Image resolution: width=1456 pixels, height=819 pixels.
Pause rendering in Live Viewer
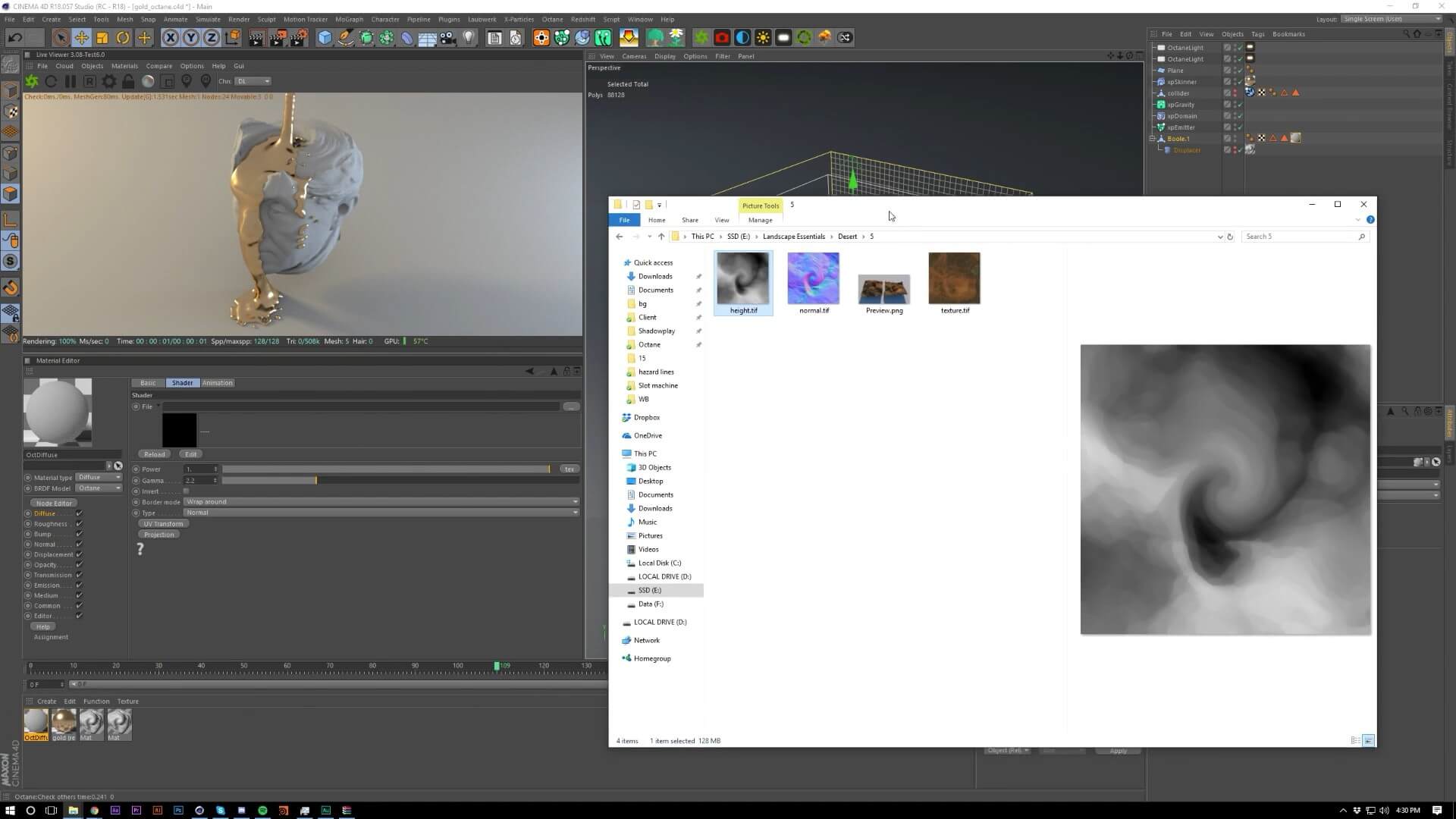click(x=70, y=81)
